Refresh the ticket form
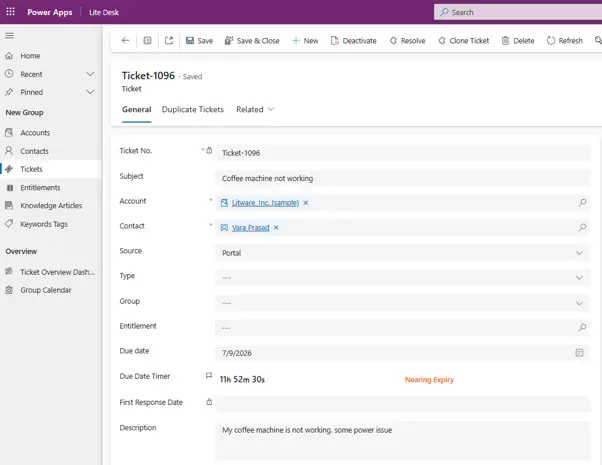 565,41
